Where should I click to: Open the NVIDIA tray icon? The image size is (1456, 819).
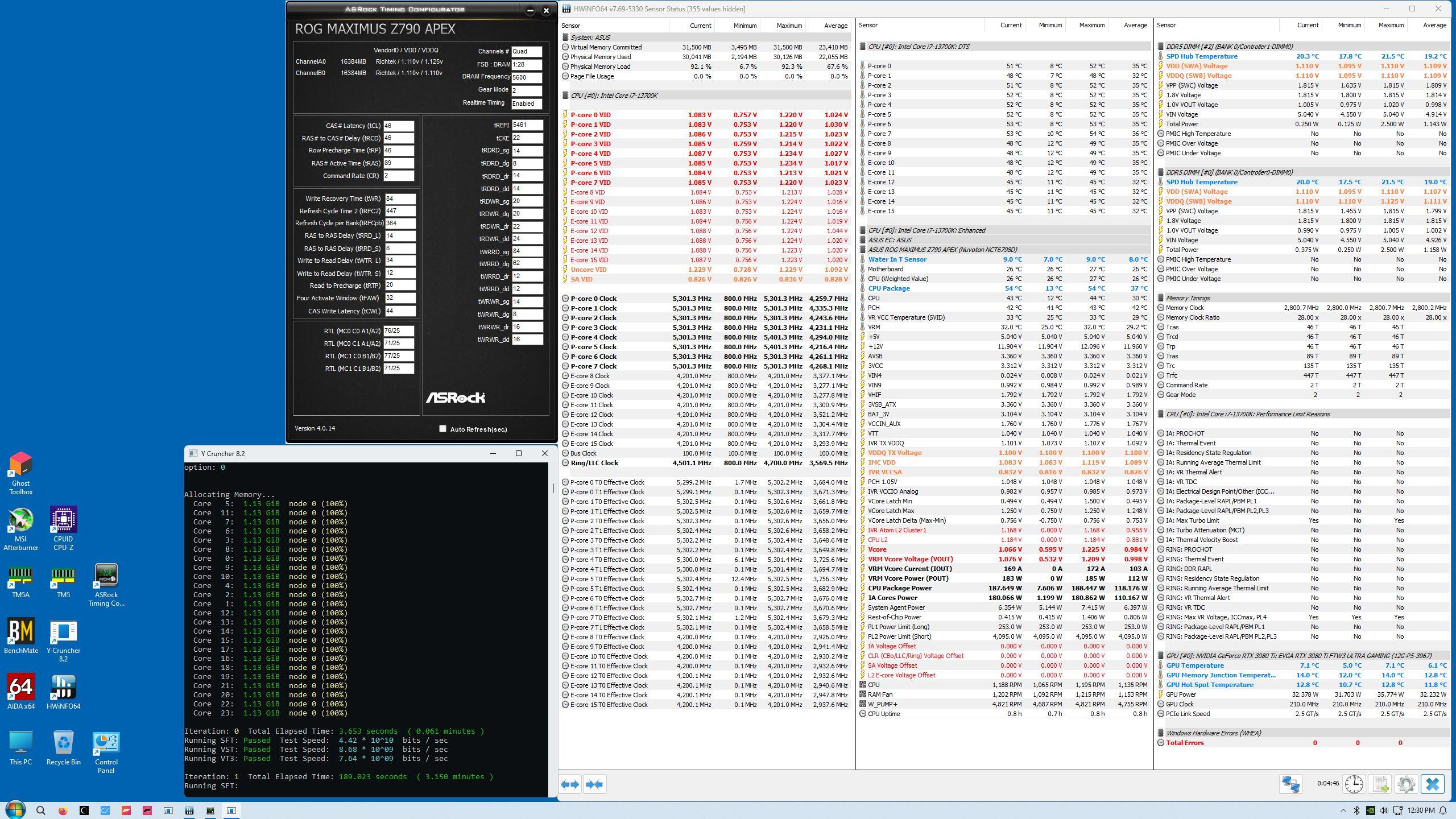(1371, 810)
